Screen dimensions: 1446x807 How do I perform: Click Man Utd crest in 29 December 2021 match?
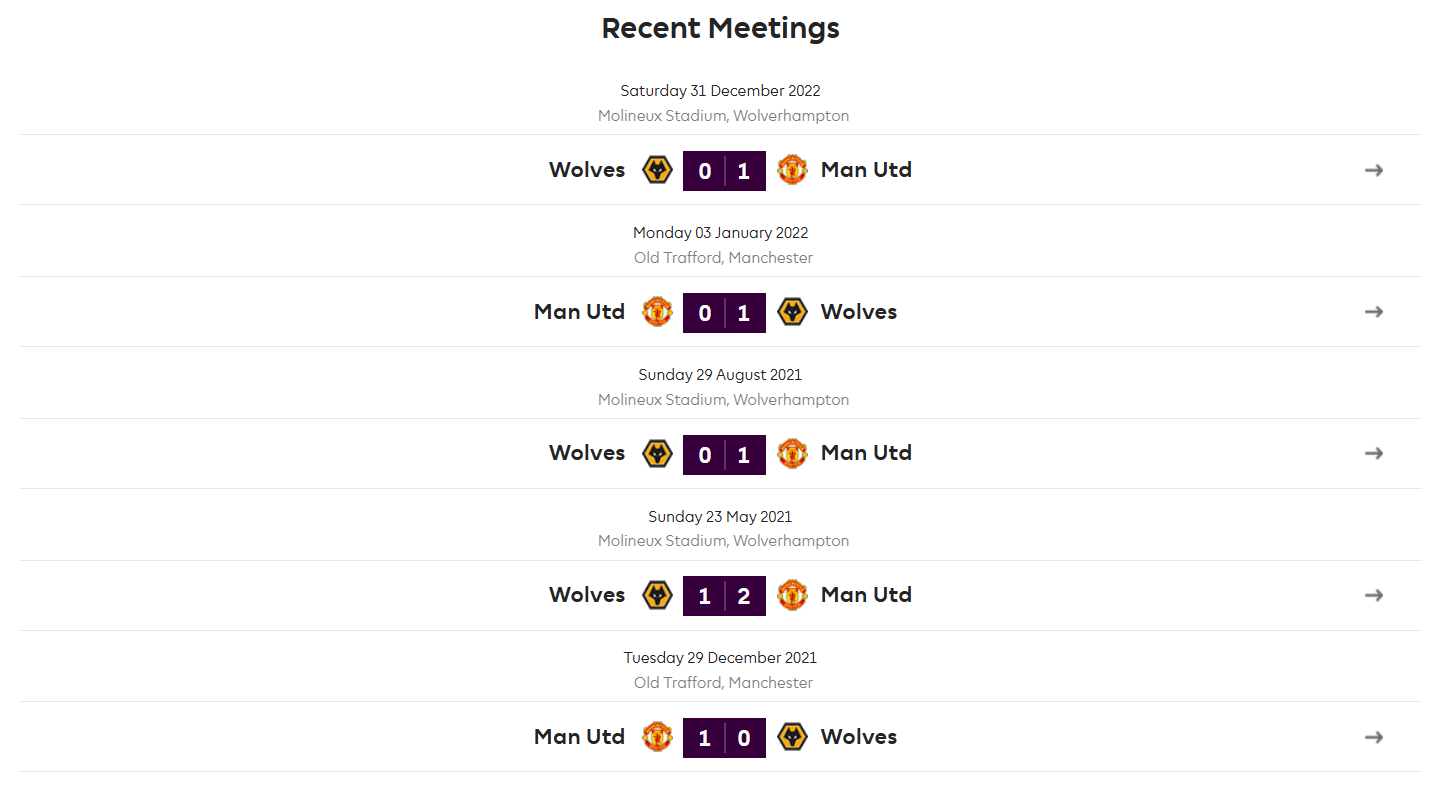pos(657,737)
